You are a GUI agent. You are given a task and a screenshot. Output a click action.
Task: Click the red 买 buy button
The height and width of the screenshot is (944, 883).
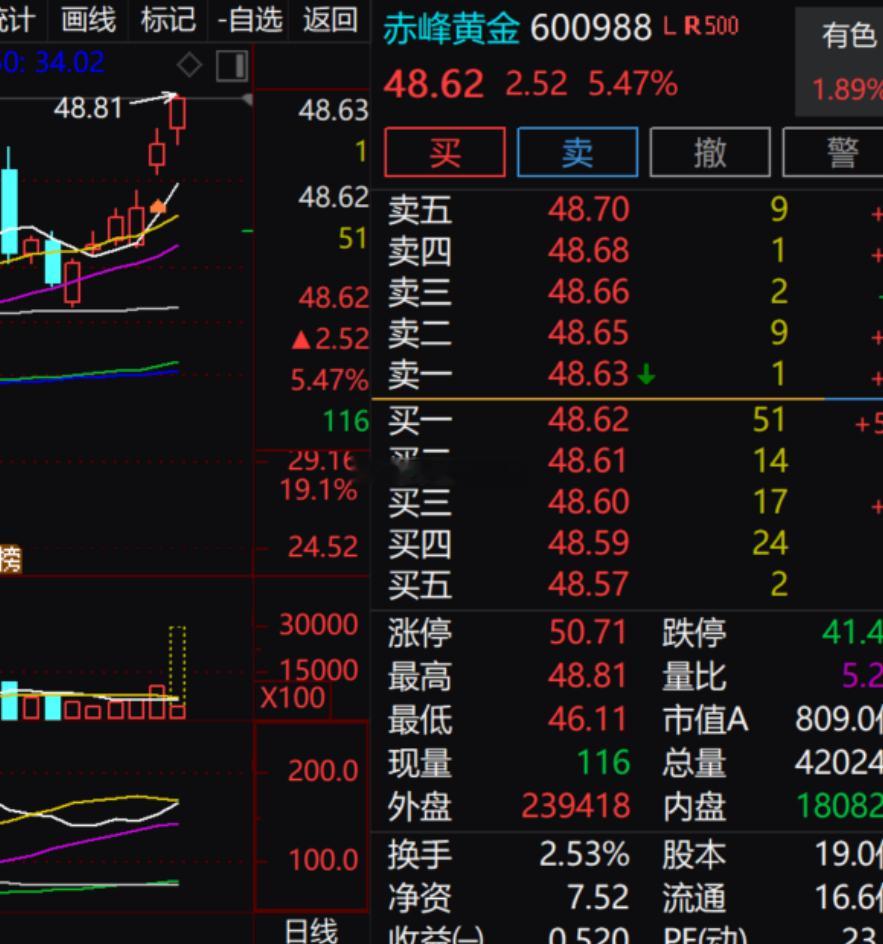pyautogui.click(x=445, y=152)
